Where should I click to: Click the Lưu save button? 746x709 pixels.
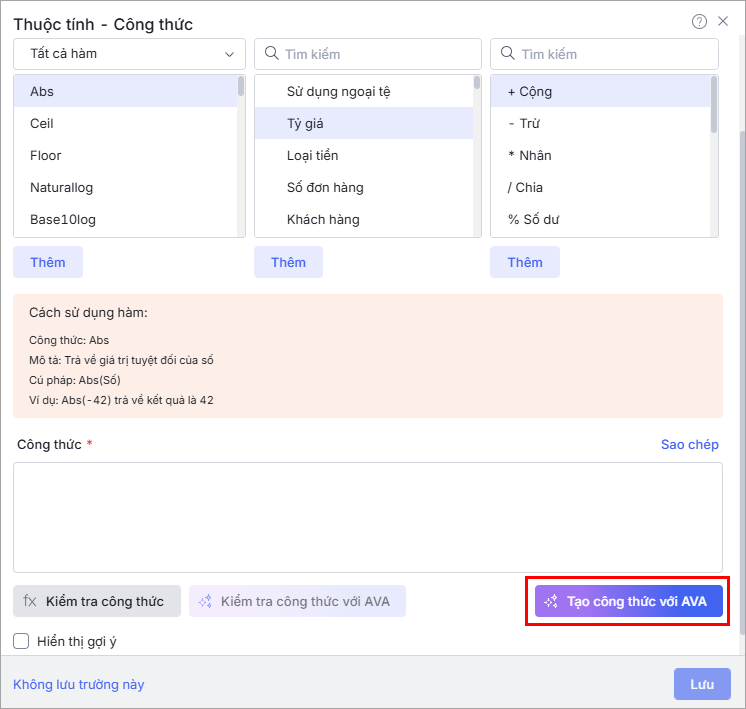[702, 684]
